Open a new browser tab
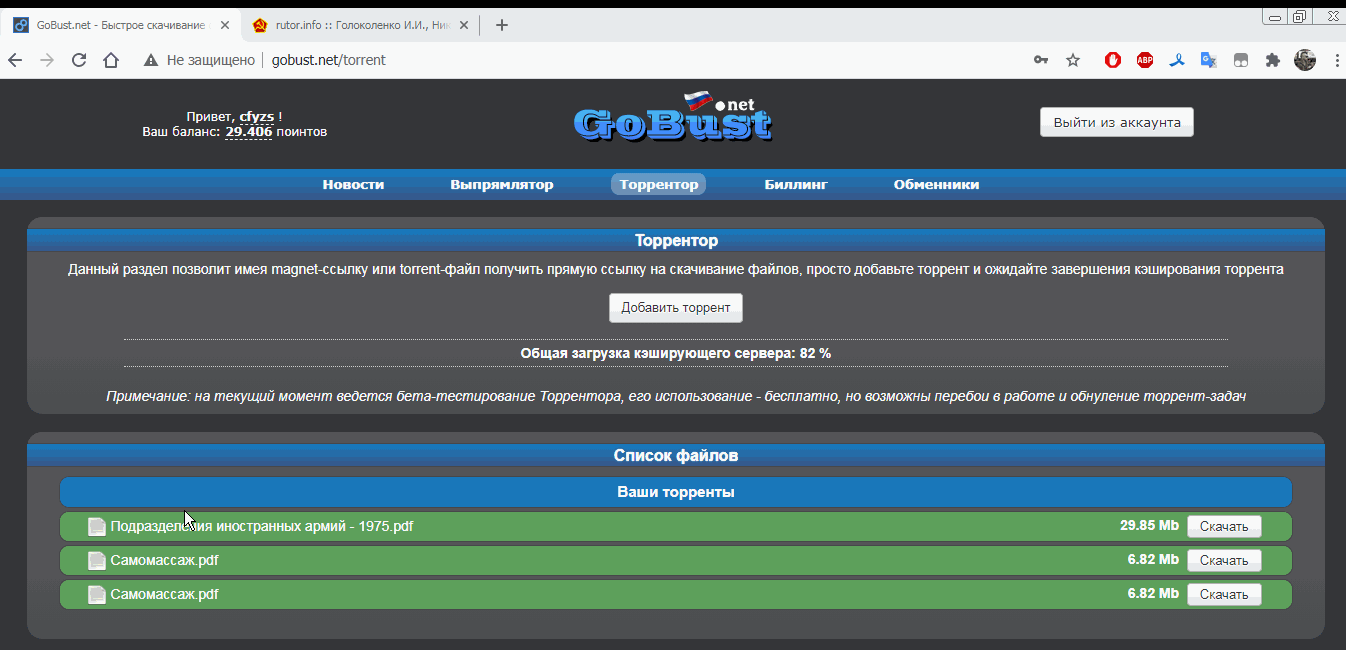 point(502,25)
